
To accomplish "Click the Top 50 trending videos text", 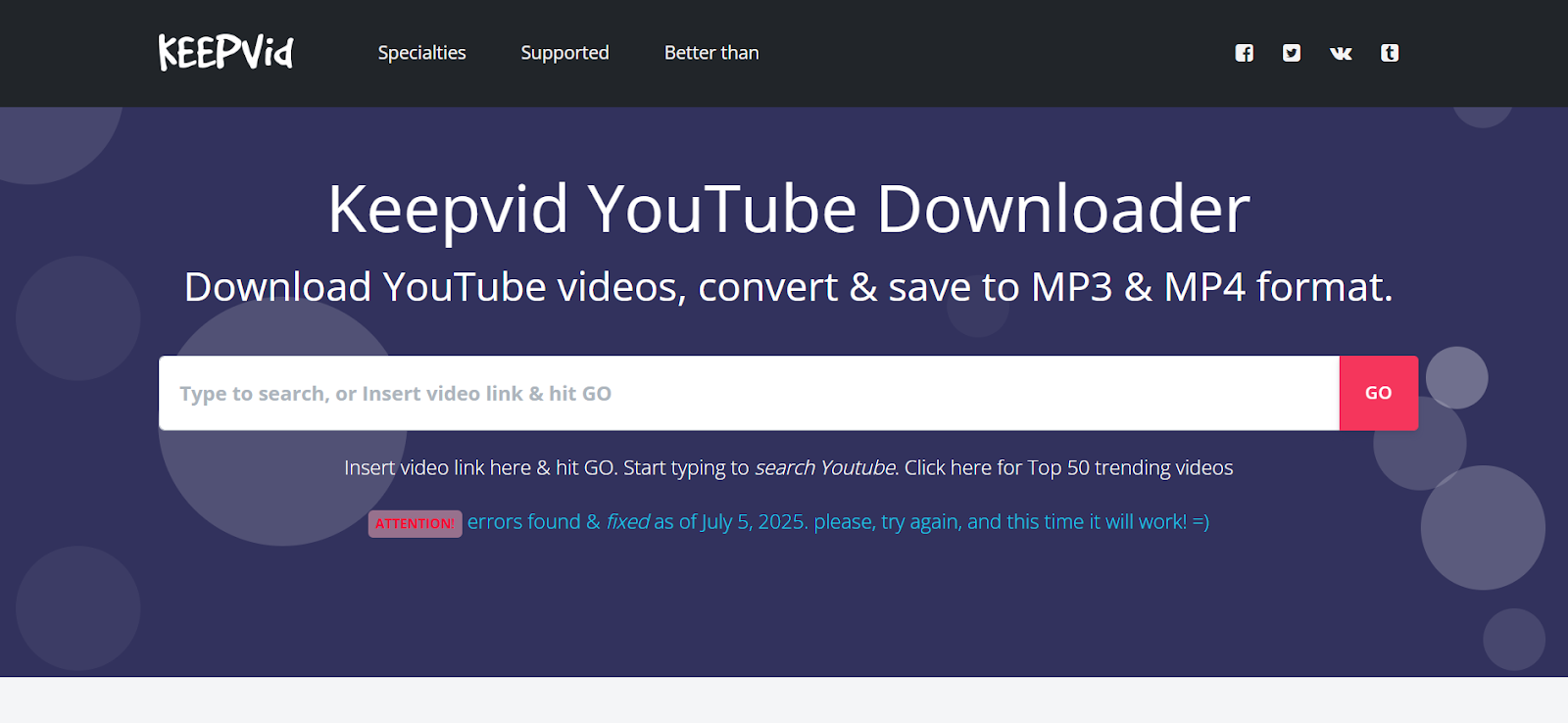I will point(1130,468).
